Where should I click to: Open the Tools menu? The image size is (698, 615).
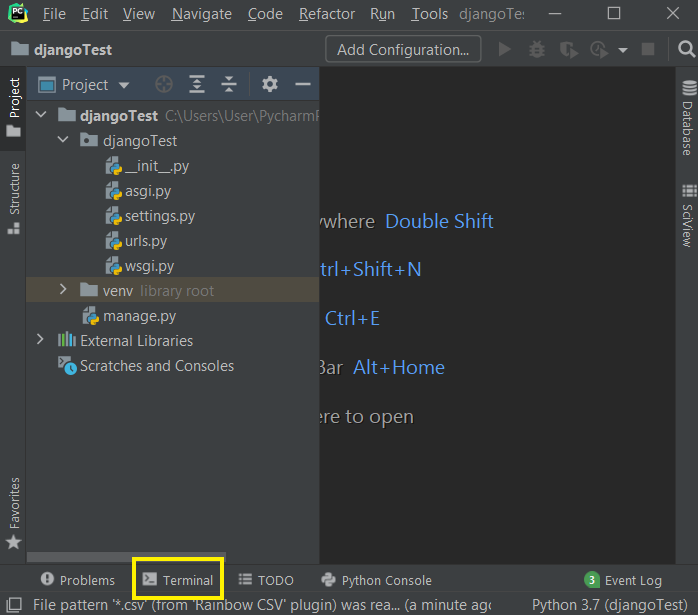point(429,14)
